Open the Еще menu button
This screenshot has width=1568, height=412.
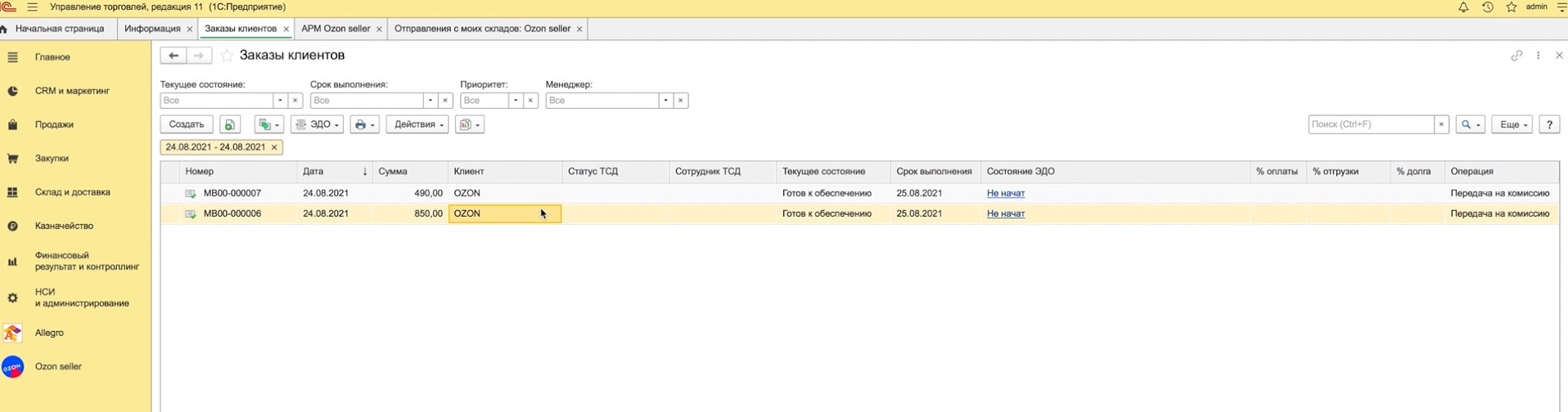[1511, 124]
